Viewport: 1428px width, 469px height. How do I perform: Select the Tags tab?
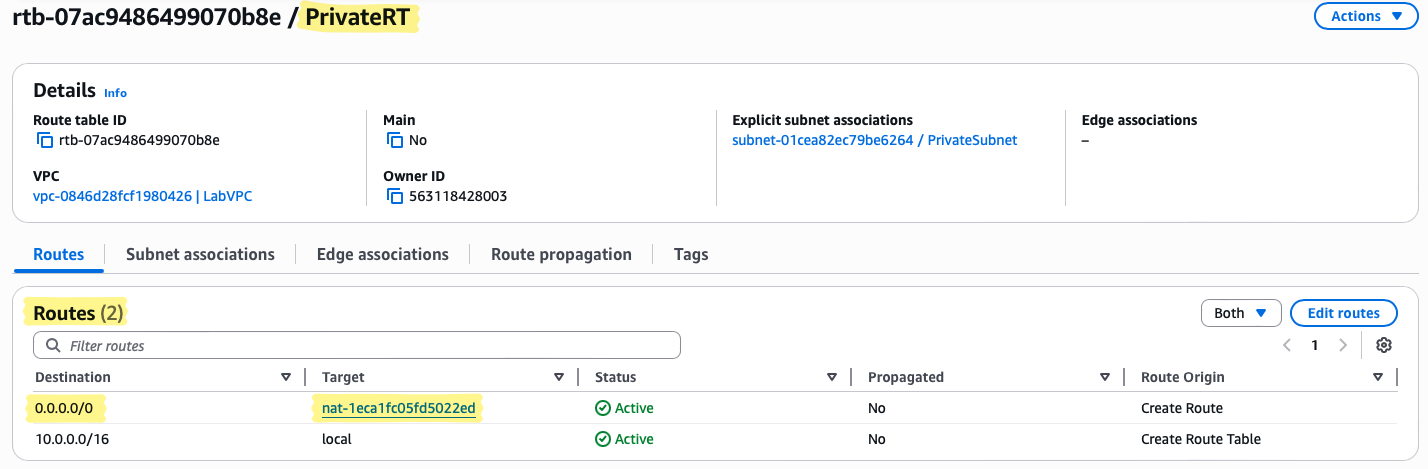click(x=691, y=254)
